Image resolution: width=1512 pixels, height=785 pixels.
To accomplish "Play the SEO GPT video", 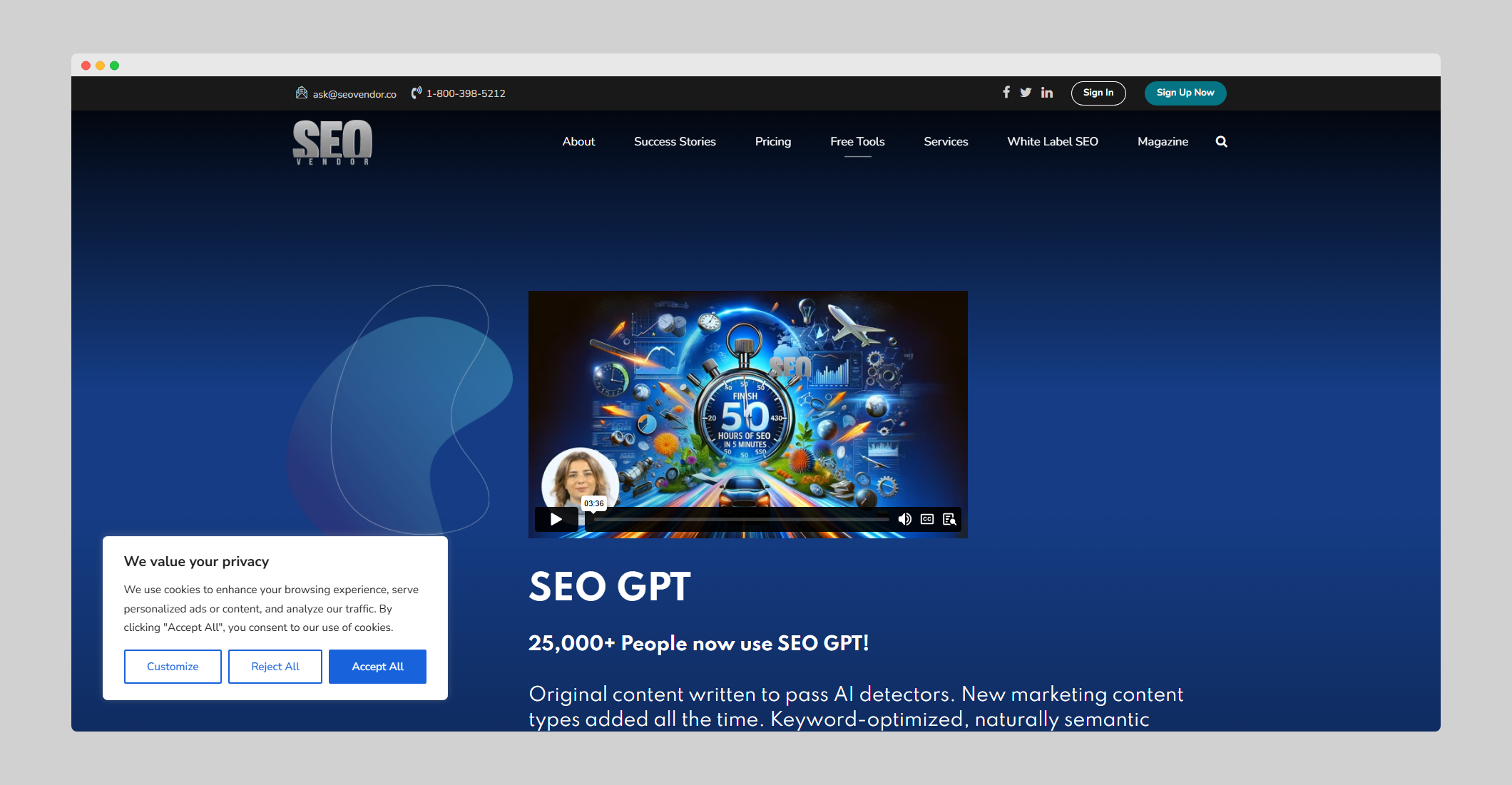I will coord(556,519).
